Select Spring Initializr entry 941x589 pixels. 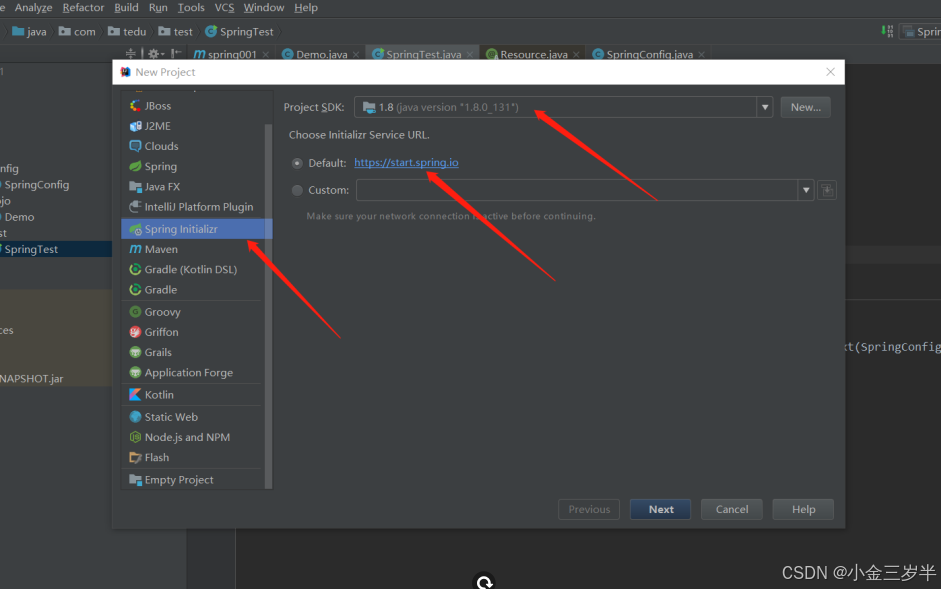point(197,229)
